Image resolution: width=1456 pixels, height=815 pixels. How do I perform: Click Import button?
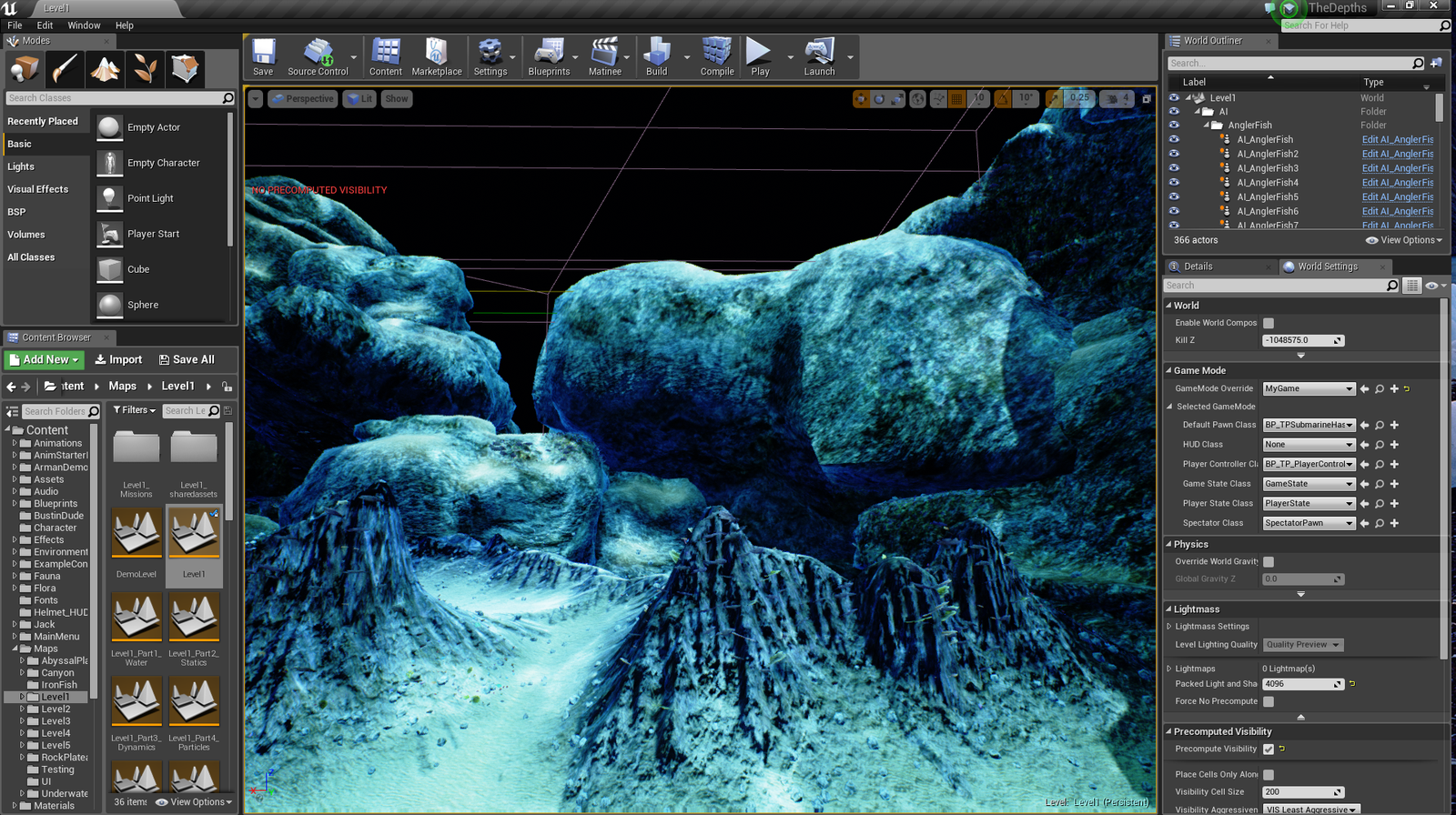(x=118, y=360)
